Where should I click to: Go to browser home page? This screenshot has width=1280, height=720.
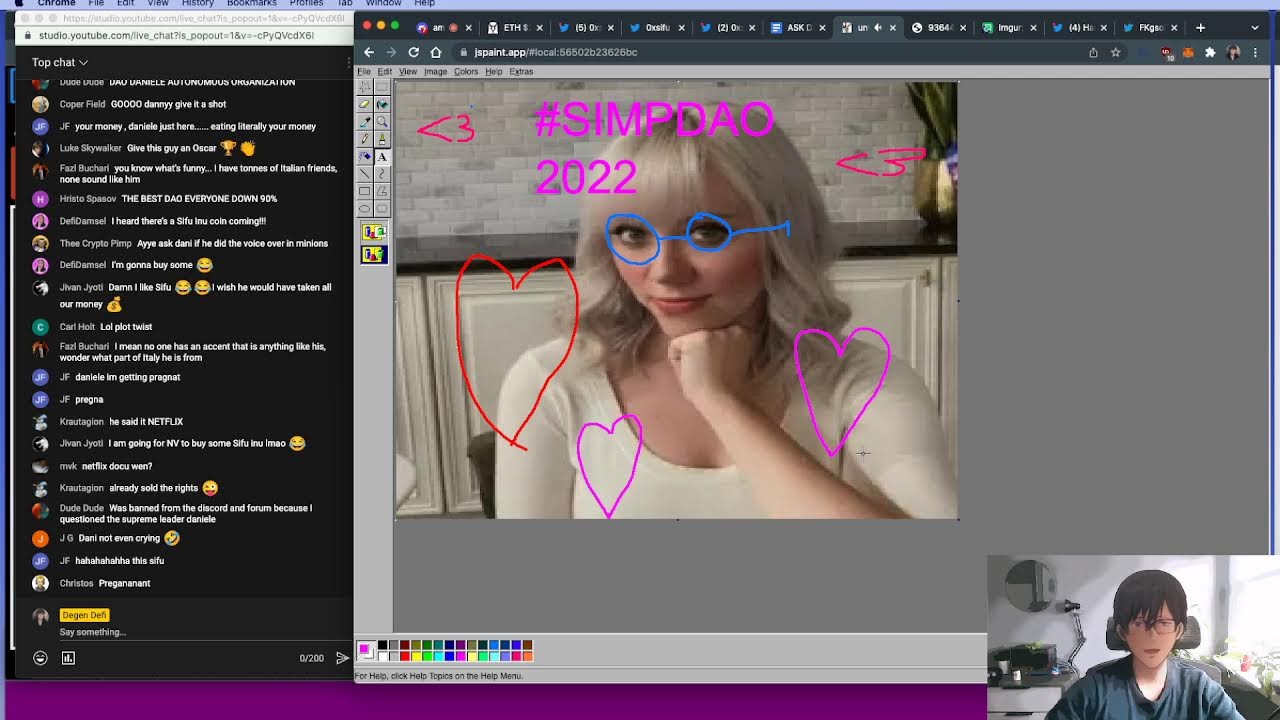coord(436,52)
